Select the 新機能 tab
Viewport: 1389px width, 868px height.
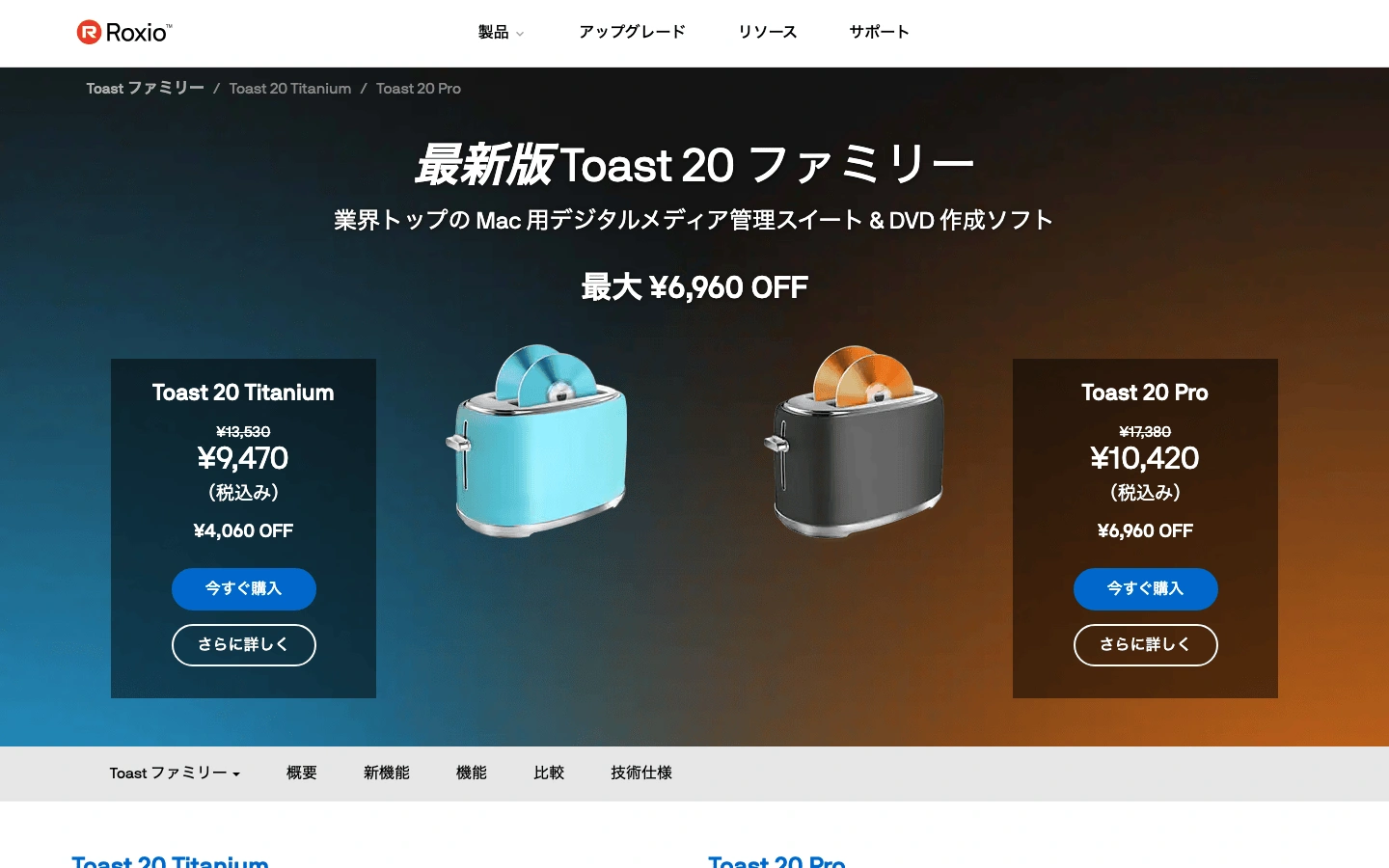click(x=387, y=773)
